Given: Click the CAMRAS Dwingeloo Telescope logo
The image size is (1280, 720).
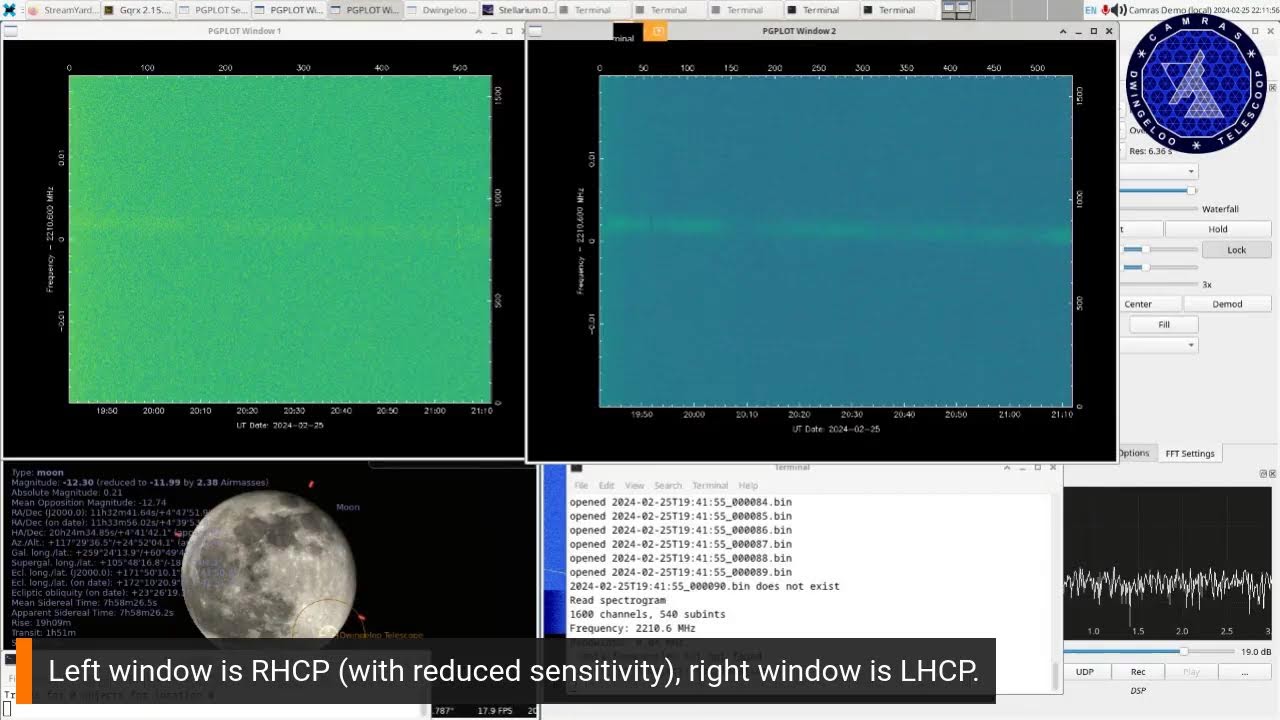Looking at the screenshot, I should 1196,84.
